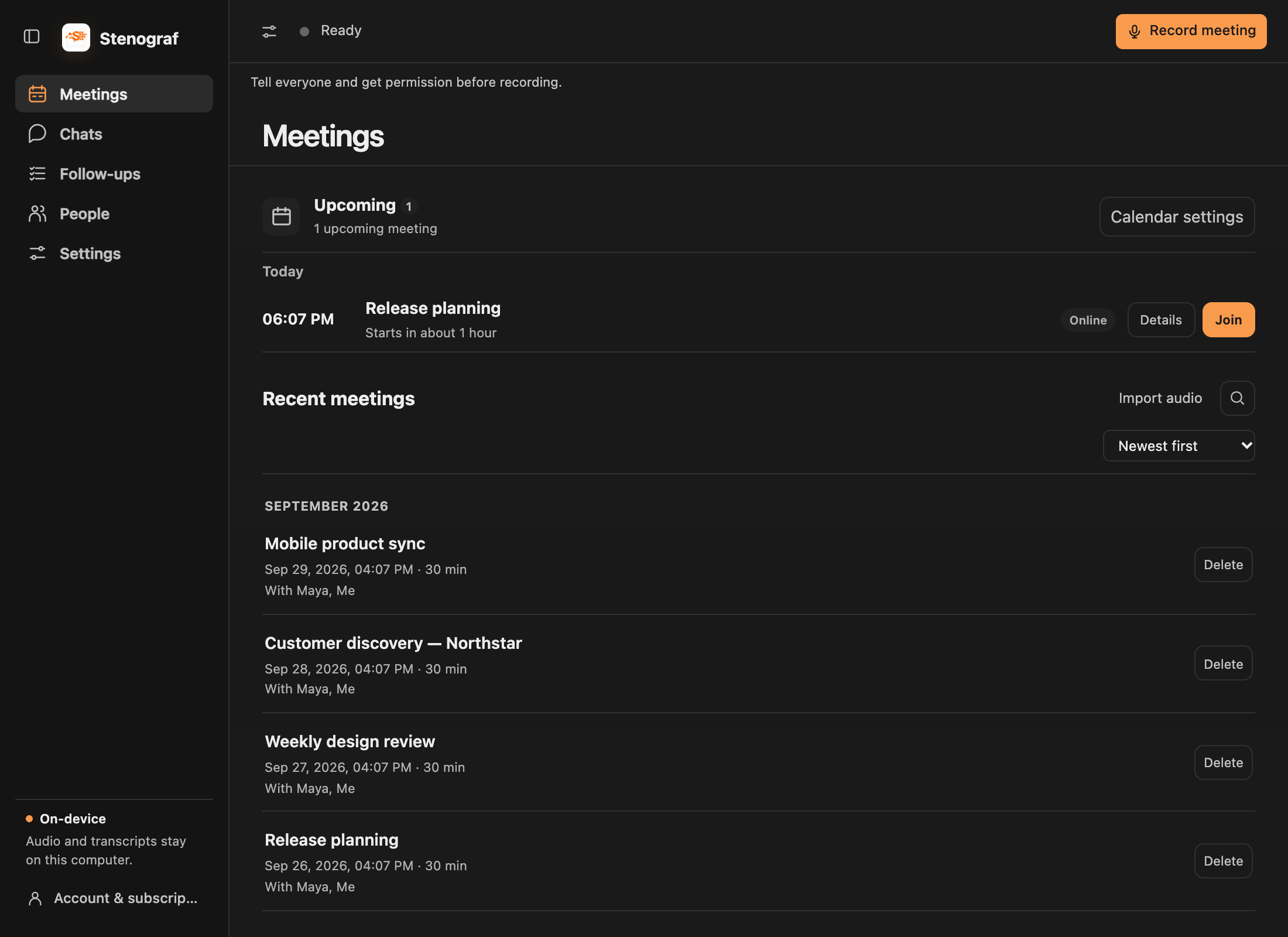Open the recent Release planning meeting
Viewport: 1288px width, 937px height.
pos(331,840)
